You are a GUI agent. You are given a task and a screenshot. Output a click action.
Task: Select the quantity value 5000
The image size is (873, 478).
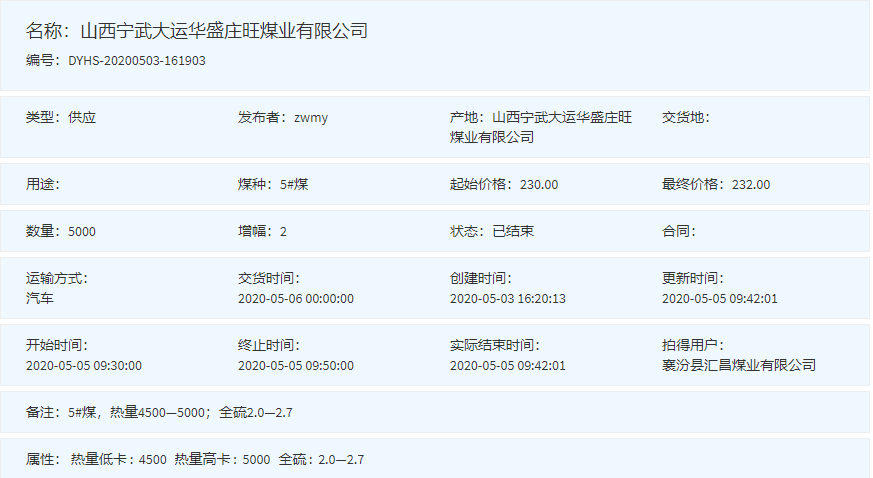click(x=82, y=231)
